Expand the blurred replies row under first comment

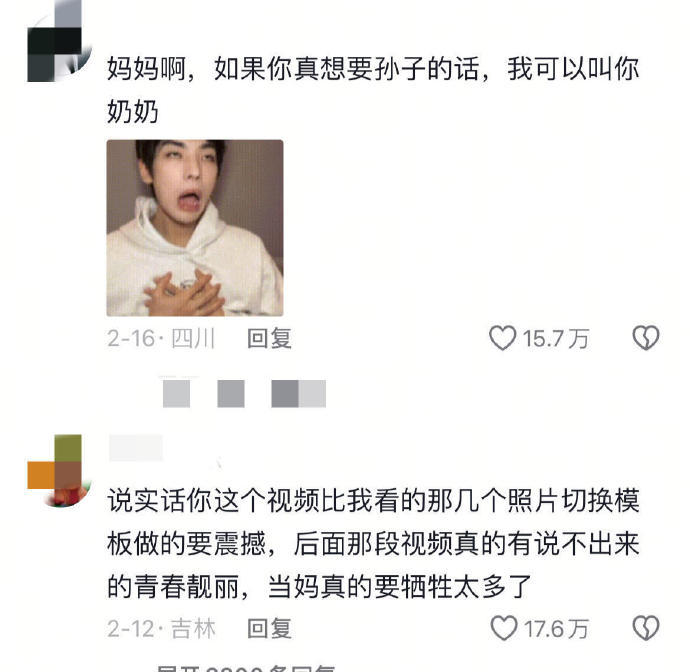tap(244, 393)
